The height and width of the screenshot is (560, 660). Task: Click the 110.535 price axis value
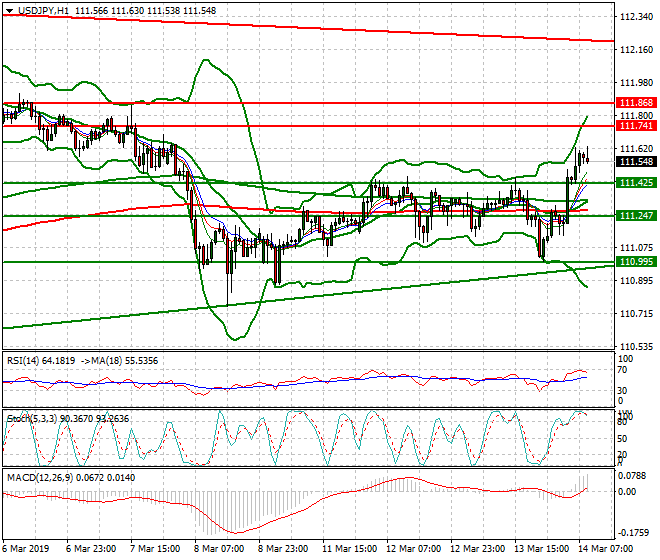pyautogui.click(x=636, y=347)
